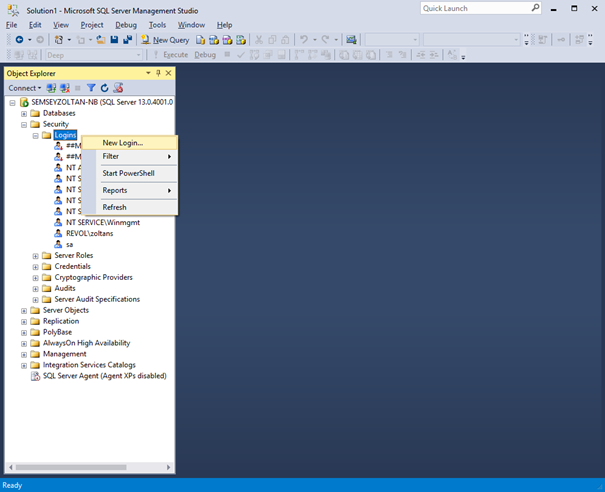Screen dimensions: 605x492
Task: Expand the Databases folder node
Action: pyautogui.click(x=24, y=113)
